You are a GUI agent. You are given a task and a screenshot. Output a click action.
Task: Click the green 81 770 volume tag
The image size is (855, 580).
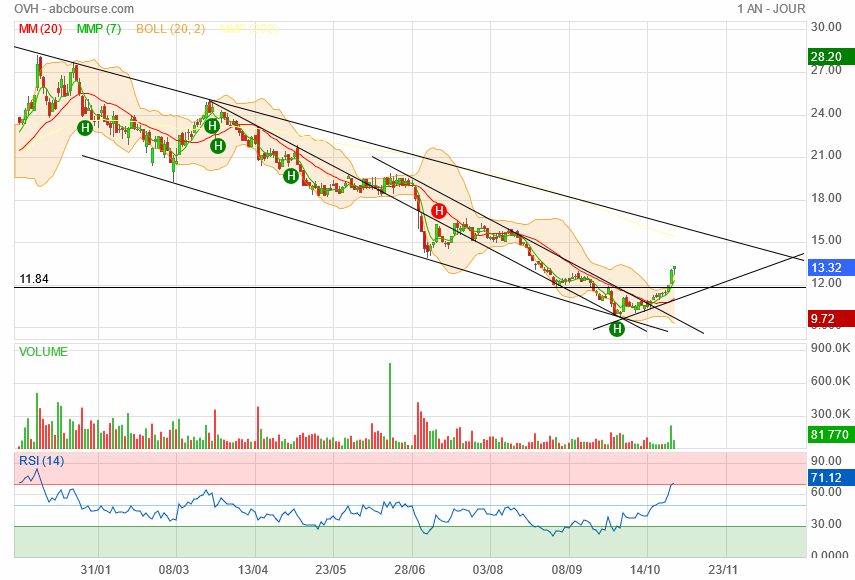pyautogui.click(x=831, y=434)
